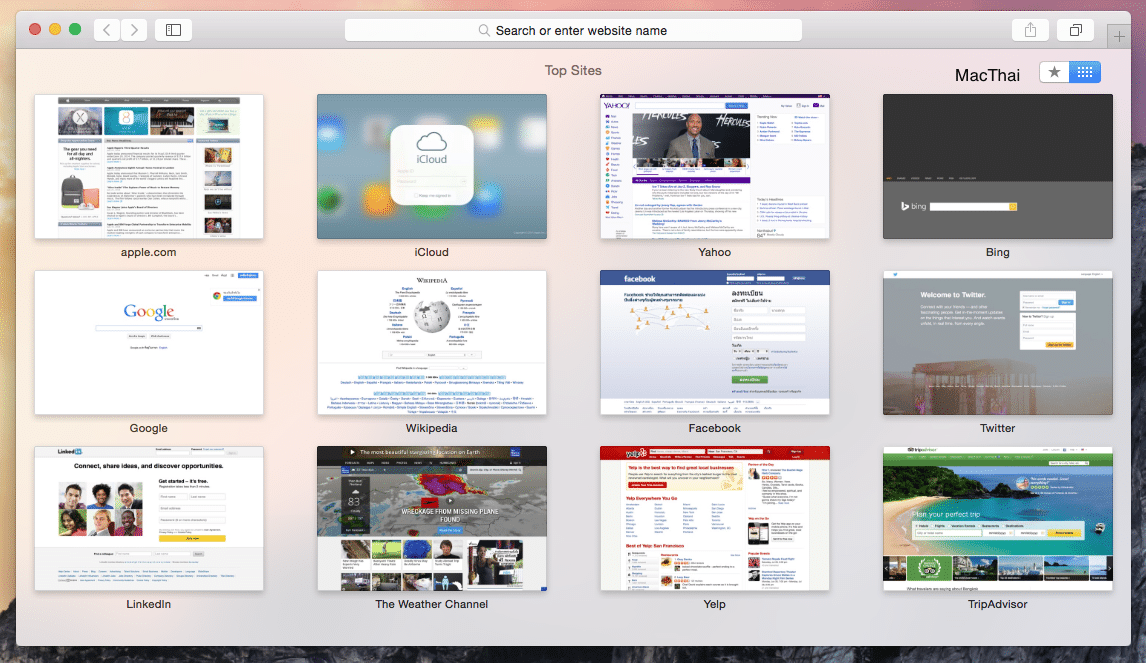Go forward with the right arrow button

134,30
